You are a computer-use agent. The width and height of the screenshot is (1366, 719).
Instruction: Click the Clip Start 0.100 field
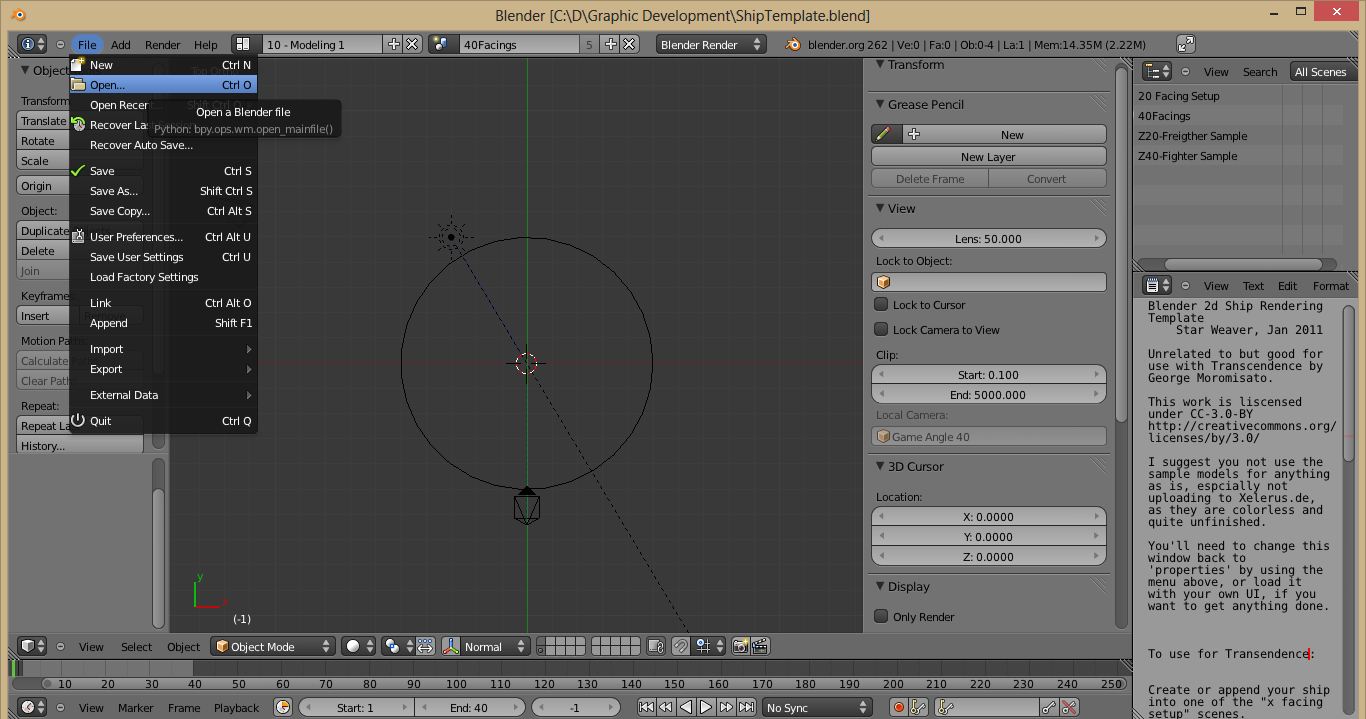[x=989, y=374]
